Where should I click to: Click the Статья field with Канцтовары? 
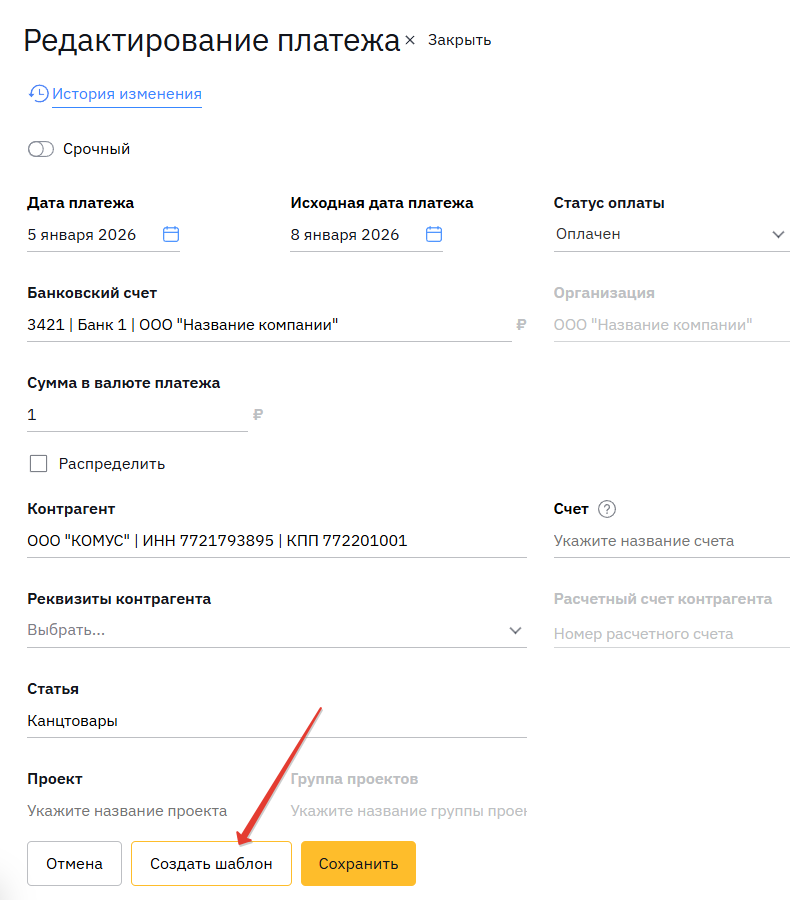[276, 721]
